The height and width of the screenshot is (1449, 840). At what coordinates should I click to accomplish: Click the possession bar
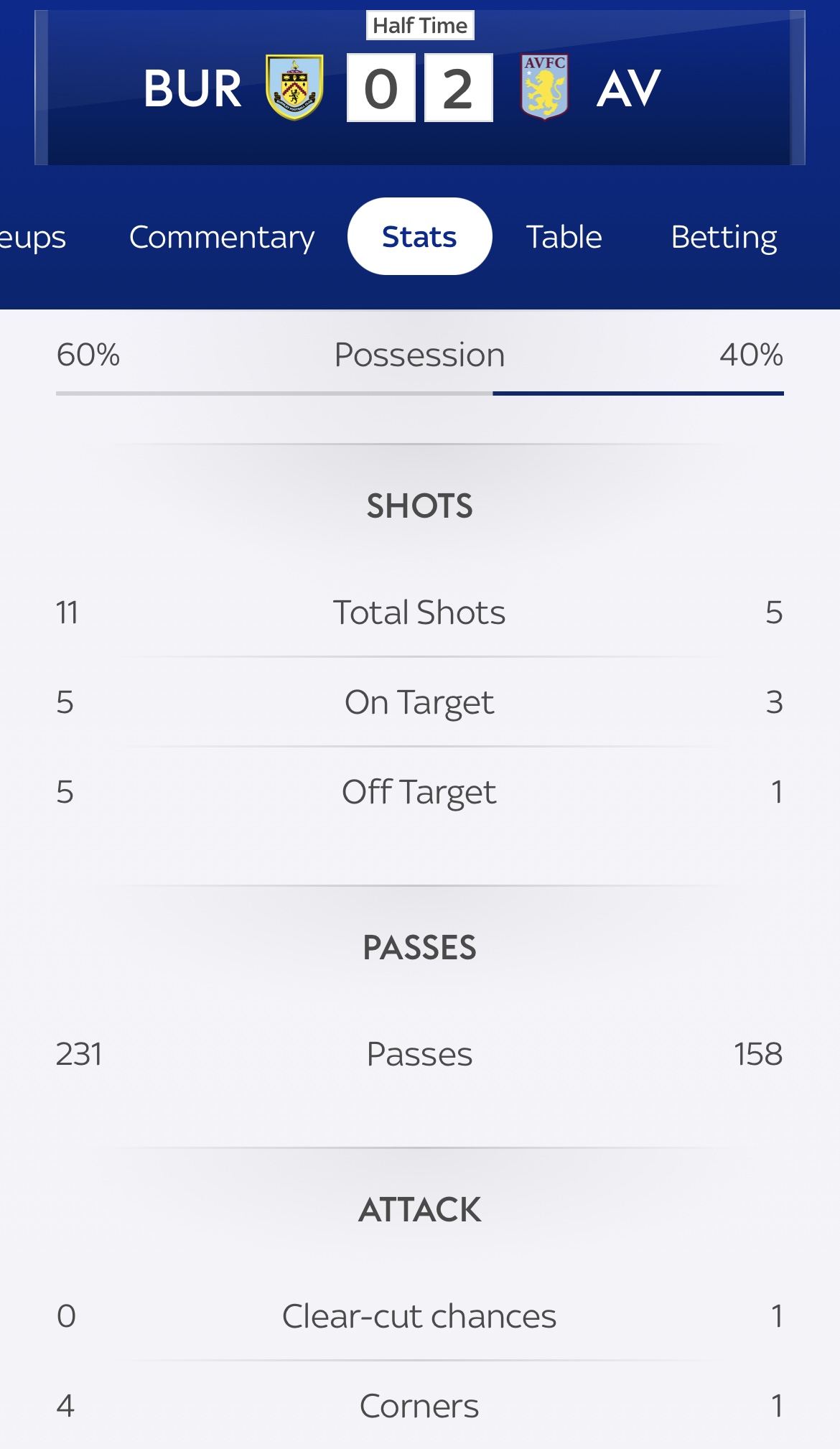click(x=420, y=393)
